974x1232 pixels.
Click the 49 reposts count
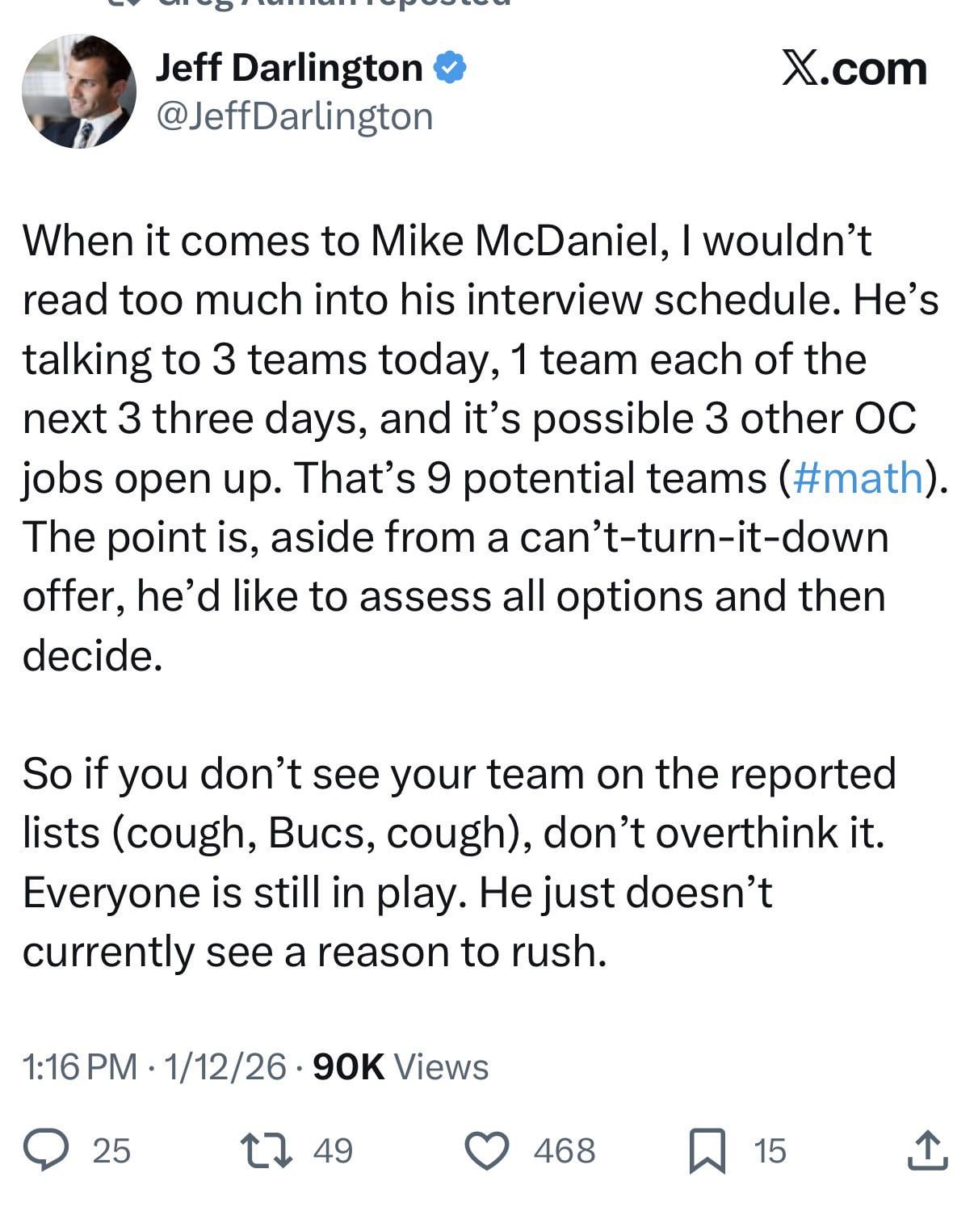(x=333, y=1150)
